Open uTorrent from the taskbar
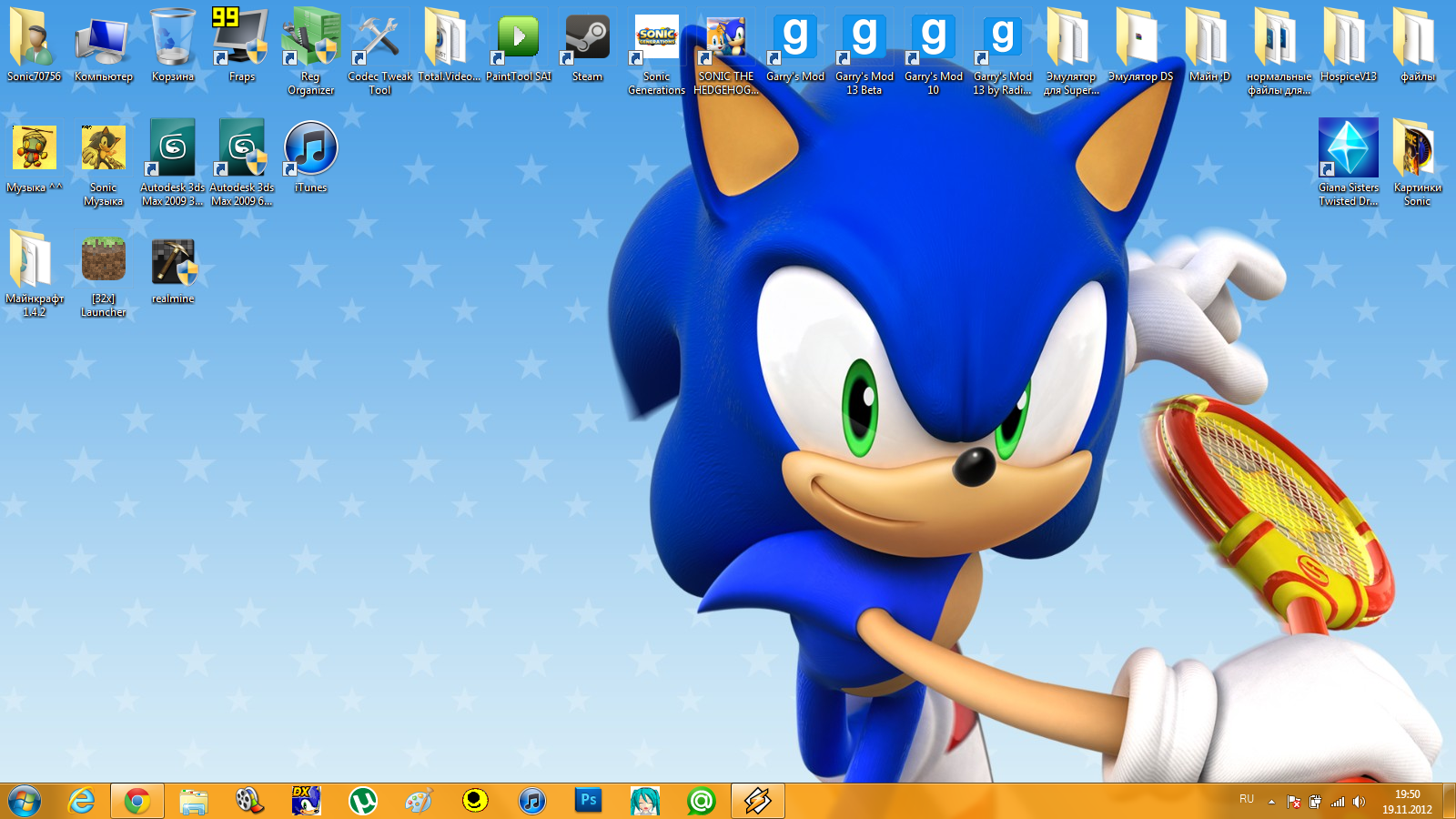The height and width of the screenshot is (819, 1456). pyautogui.click(x=362, y=801)
